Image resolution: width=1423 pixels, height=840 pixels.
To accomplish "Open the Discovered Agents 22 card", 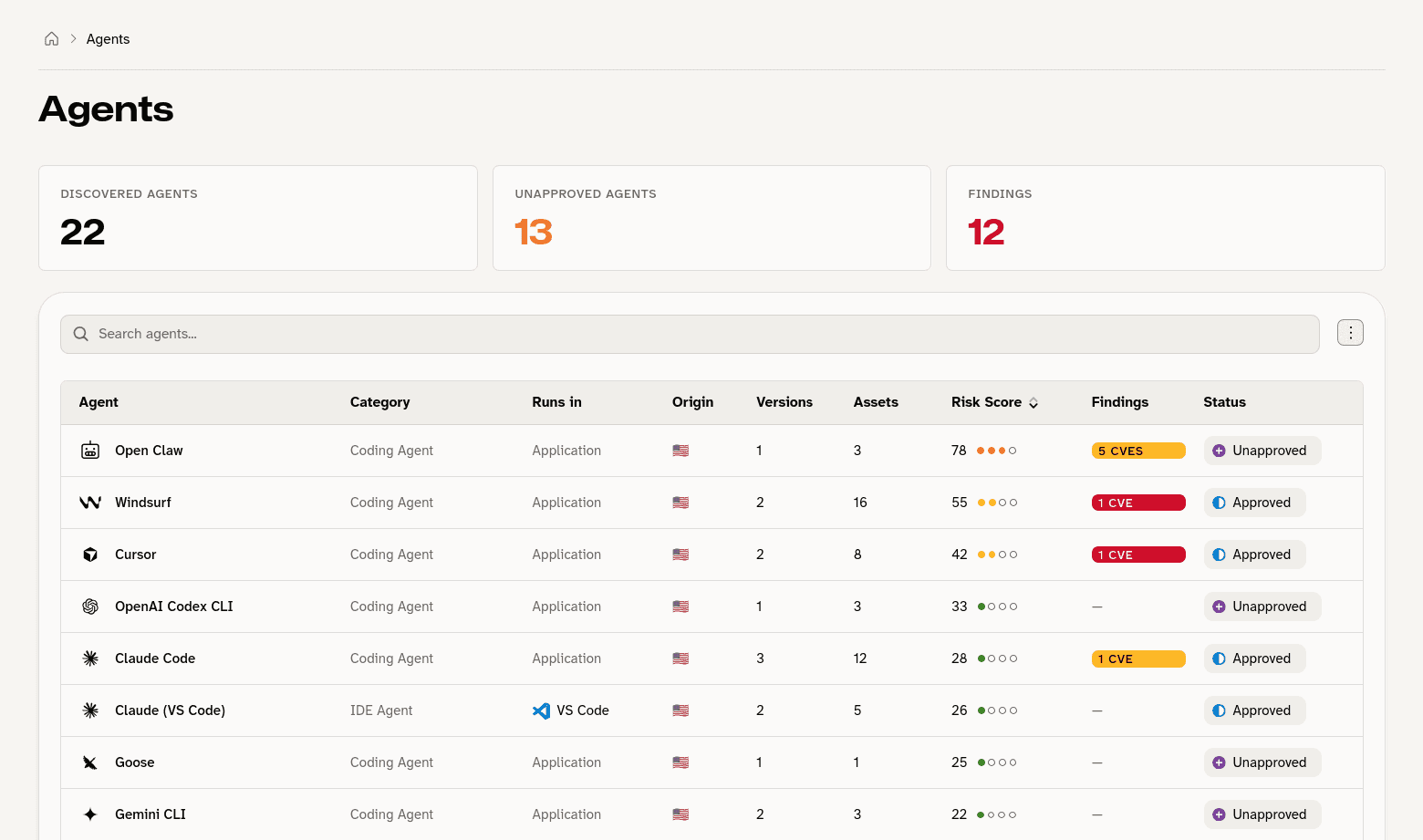I will point(258,218).
